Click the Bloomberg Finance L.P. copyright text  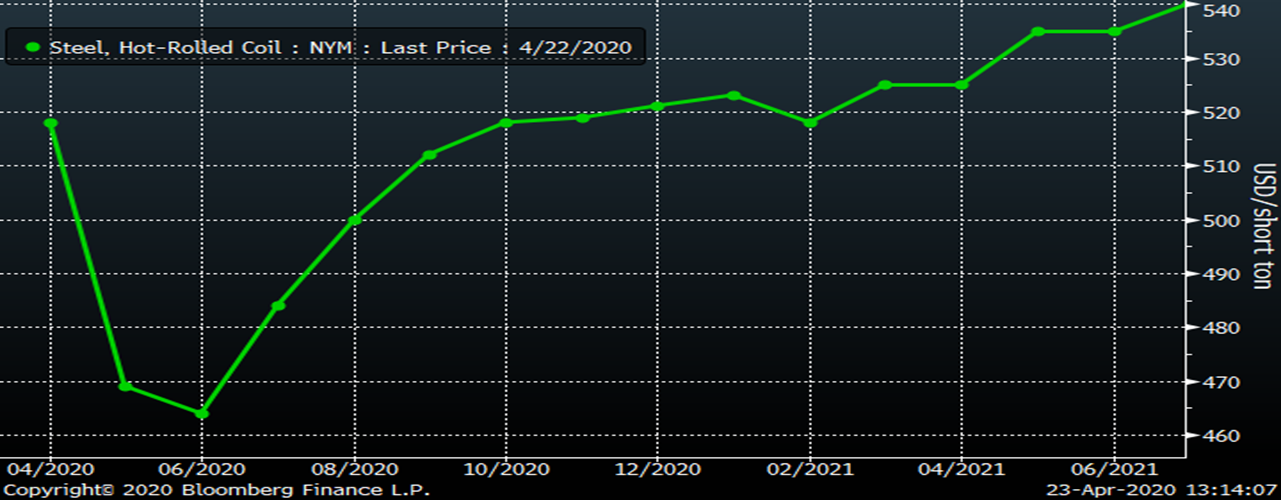pyautogui.click(x=215, y=490)
